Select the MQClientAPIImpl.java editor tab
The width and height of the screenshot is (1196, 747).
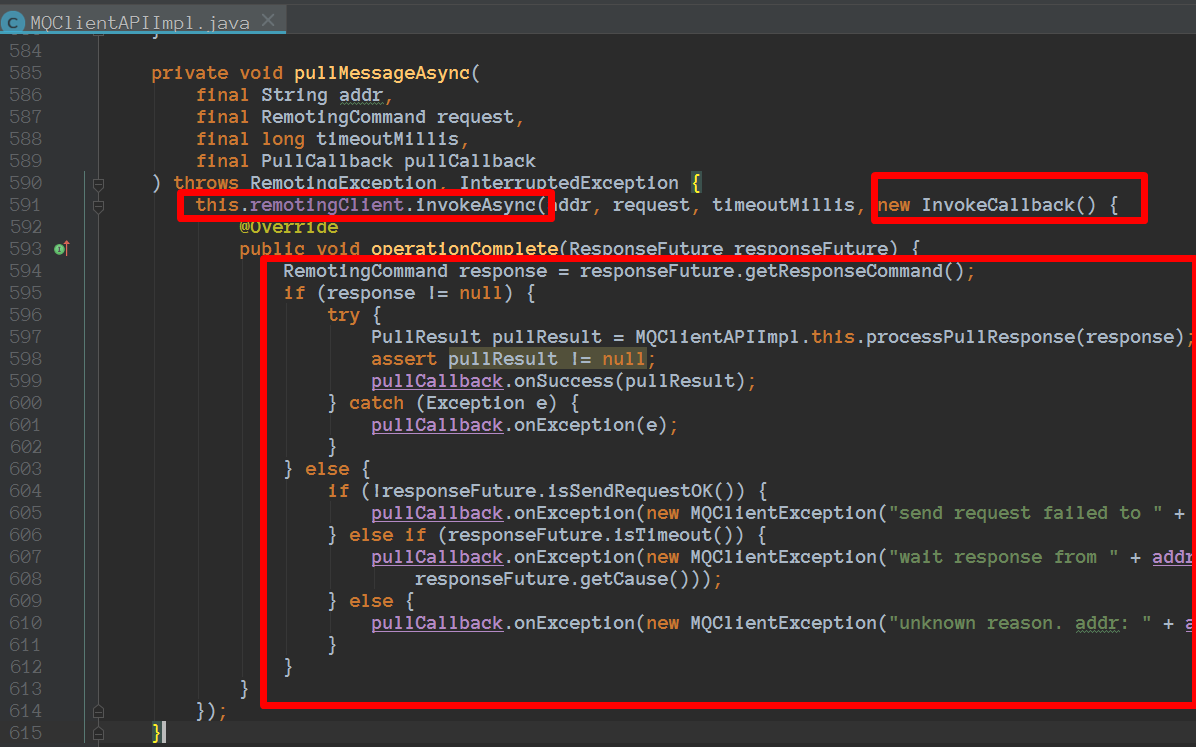click(x=143, y=21)
